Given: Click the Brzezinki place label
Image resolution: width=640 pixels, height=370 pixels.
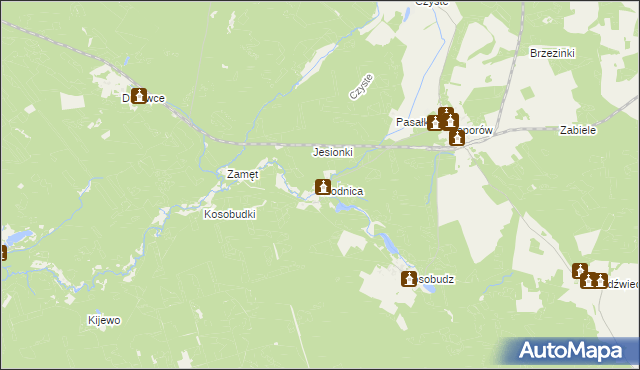Looking at the screenshot, I should point(552,53).
